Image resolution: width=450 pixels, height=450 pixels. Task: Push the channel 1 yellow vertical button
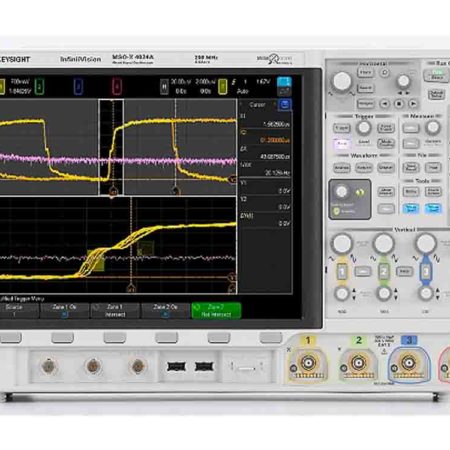point(342,272)
